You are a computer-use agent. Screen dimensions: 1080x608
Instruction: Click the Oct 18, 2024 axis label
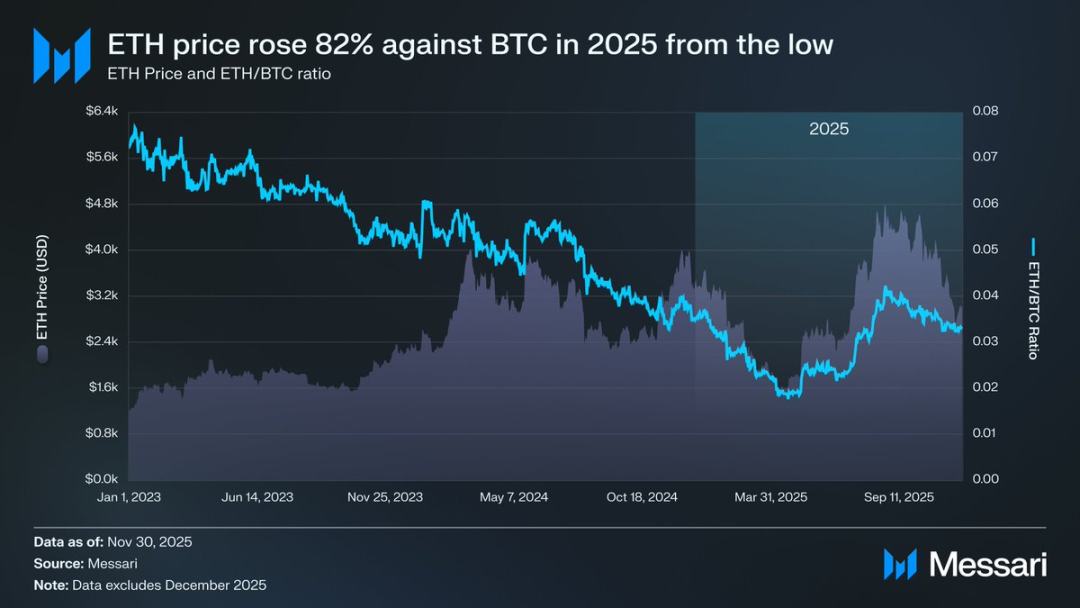[x=644, y=497]
